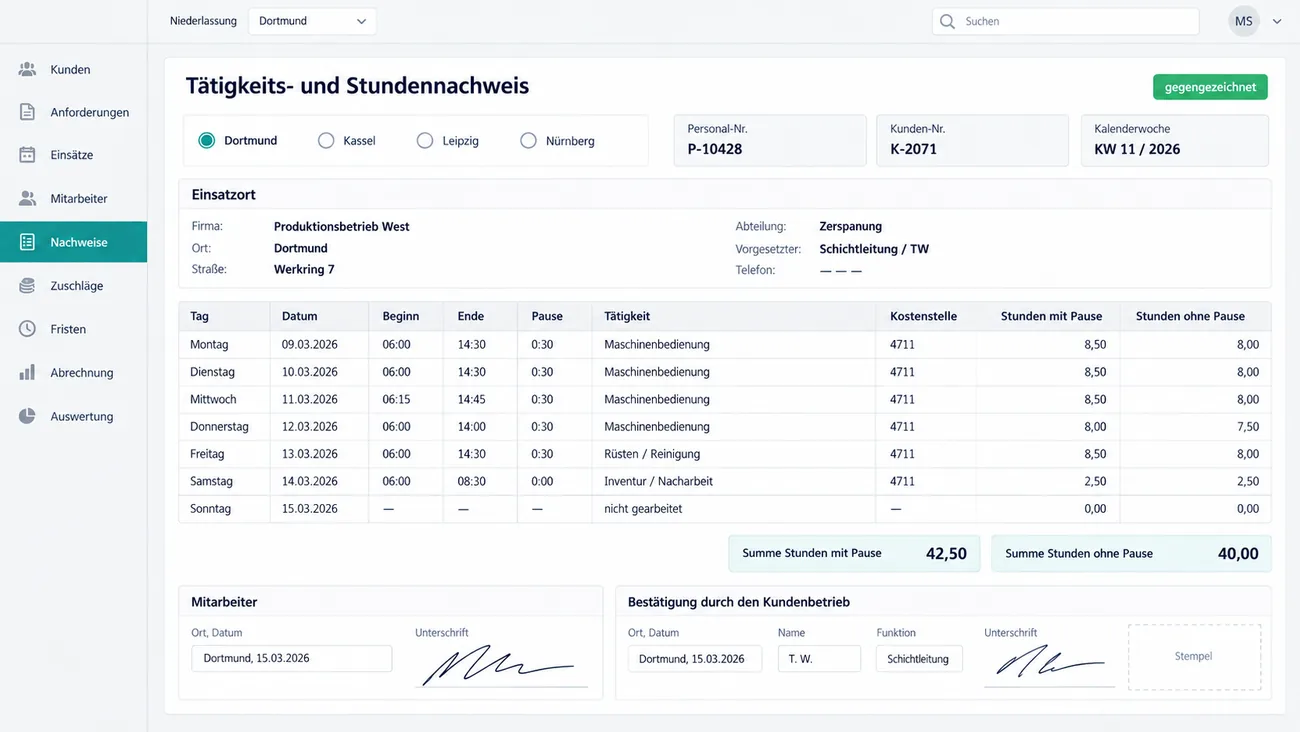
Task: Click the Fristen clock icon
Action: [27, 329]
